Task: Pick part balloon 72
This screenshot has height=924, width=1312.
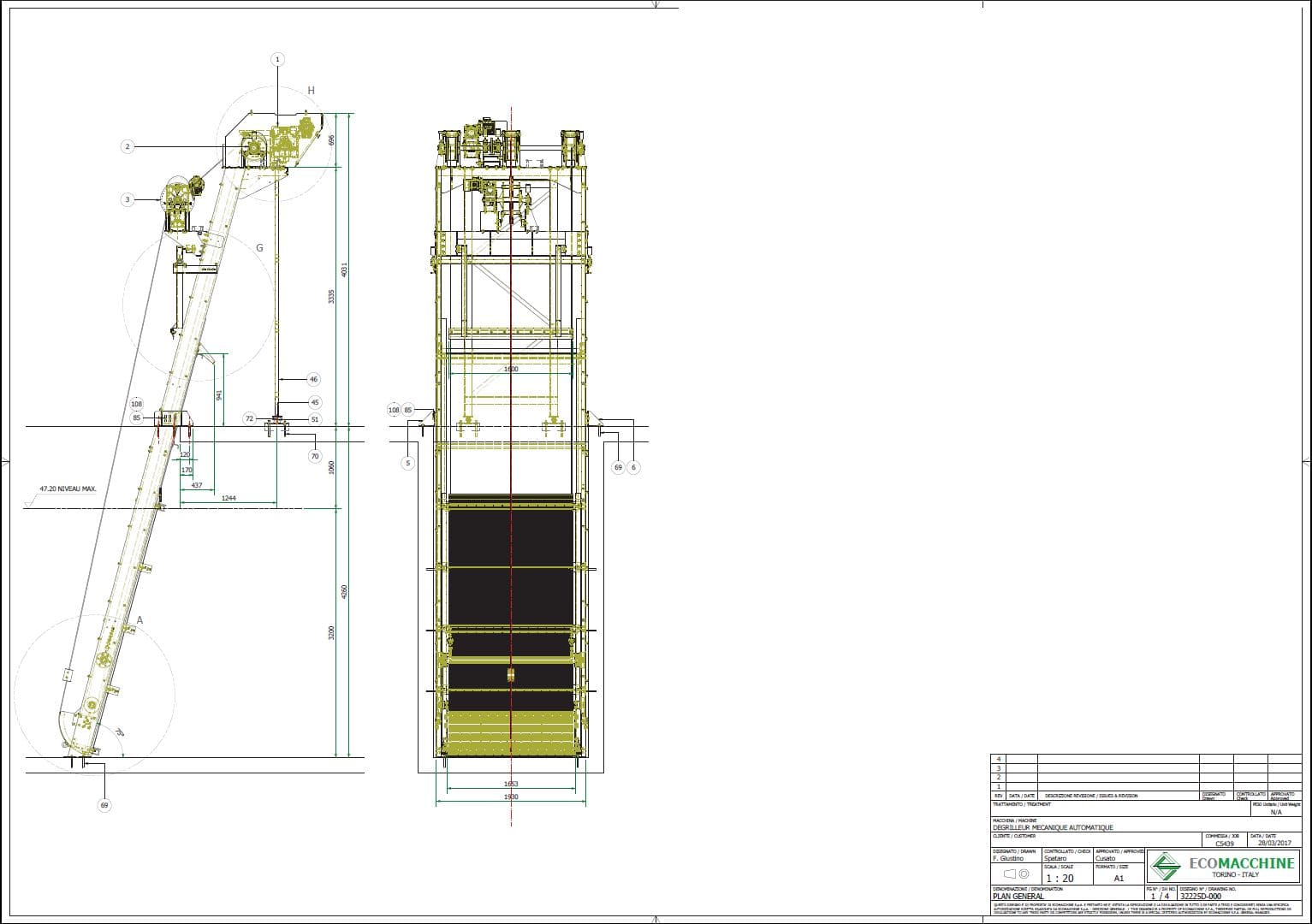Action: (249, 418)
